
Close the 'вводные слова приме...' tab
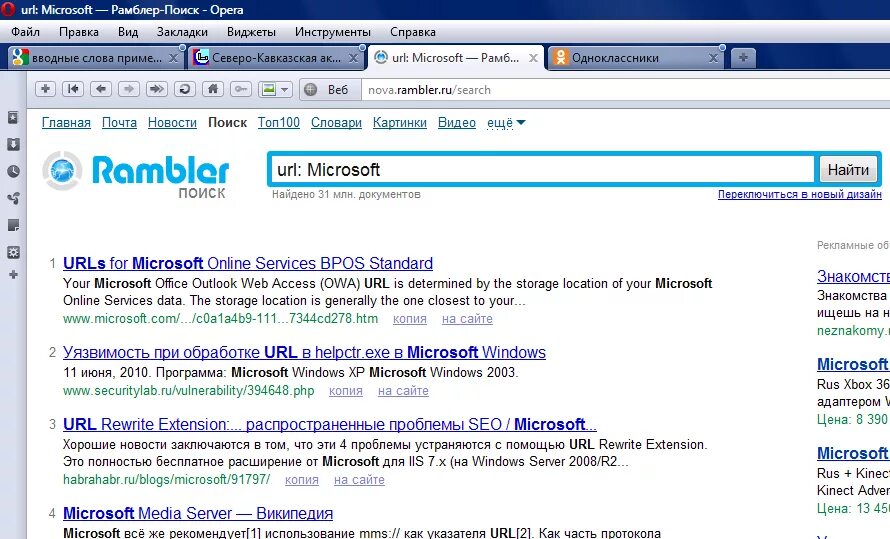pyautogui.click(x=174, y=58)
